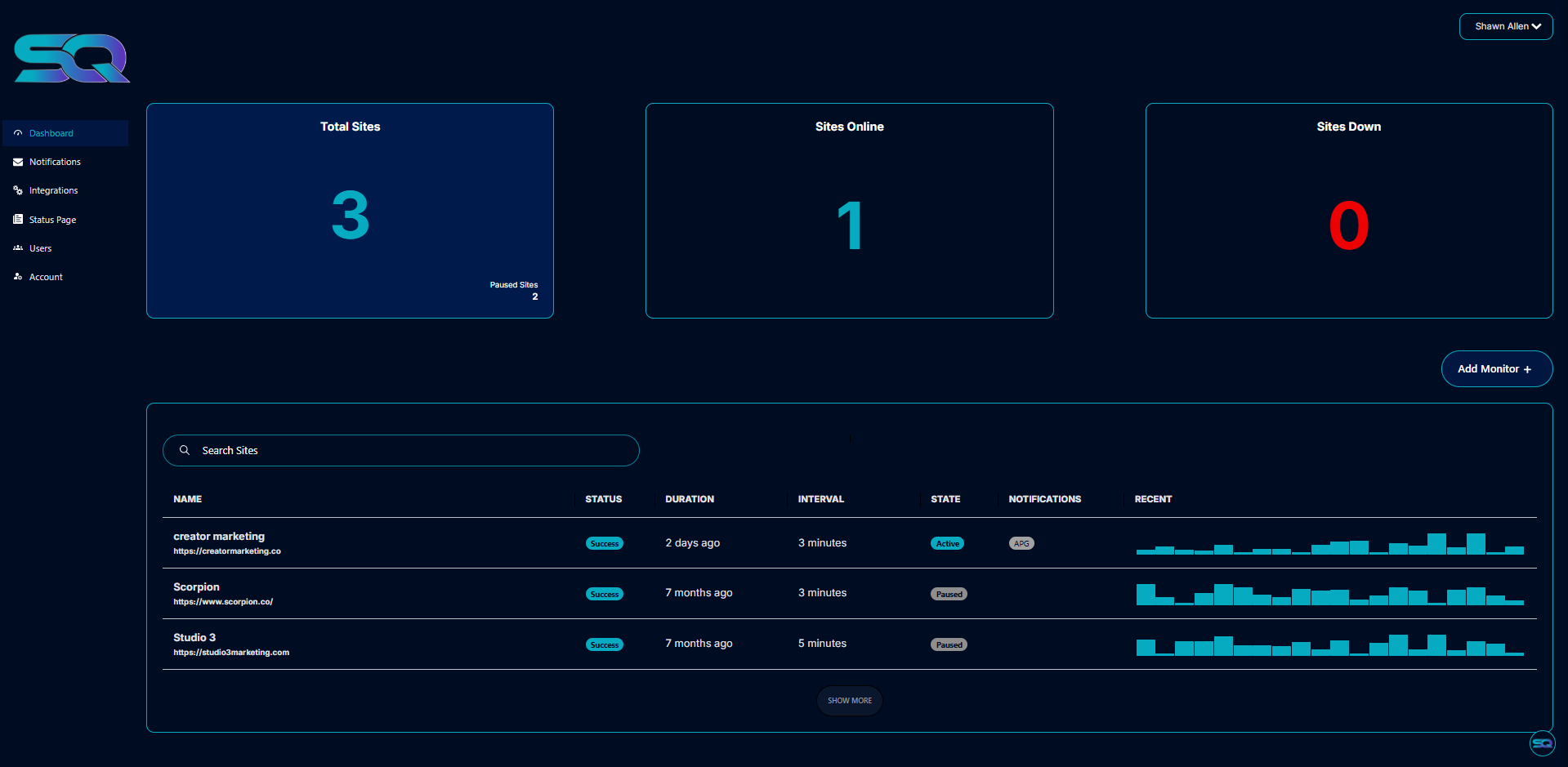This screenshot has width=1568, height=767.
Task: Click the SQ logo in the sidebar
Action: click(x=72, y=58)
